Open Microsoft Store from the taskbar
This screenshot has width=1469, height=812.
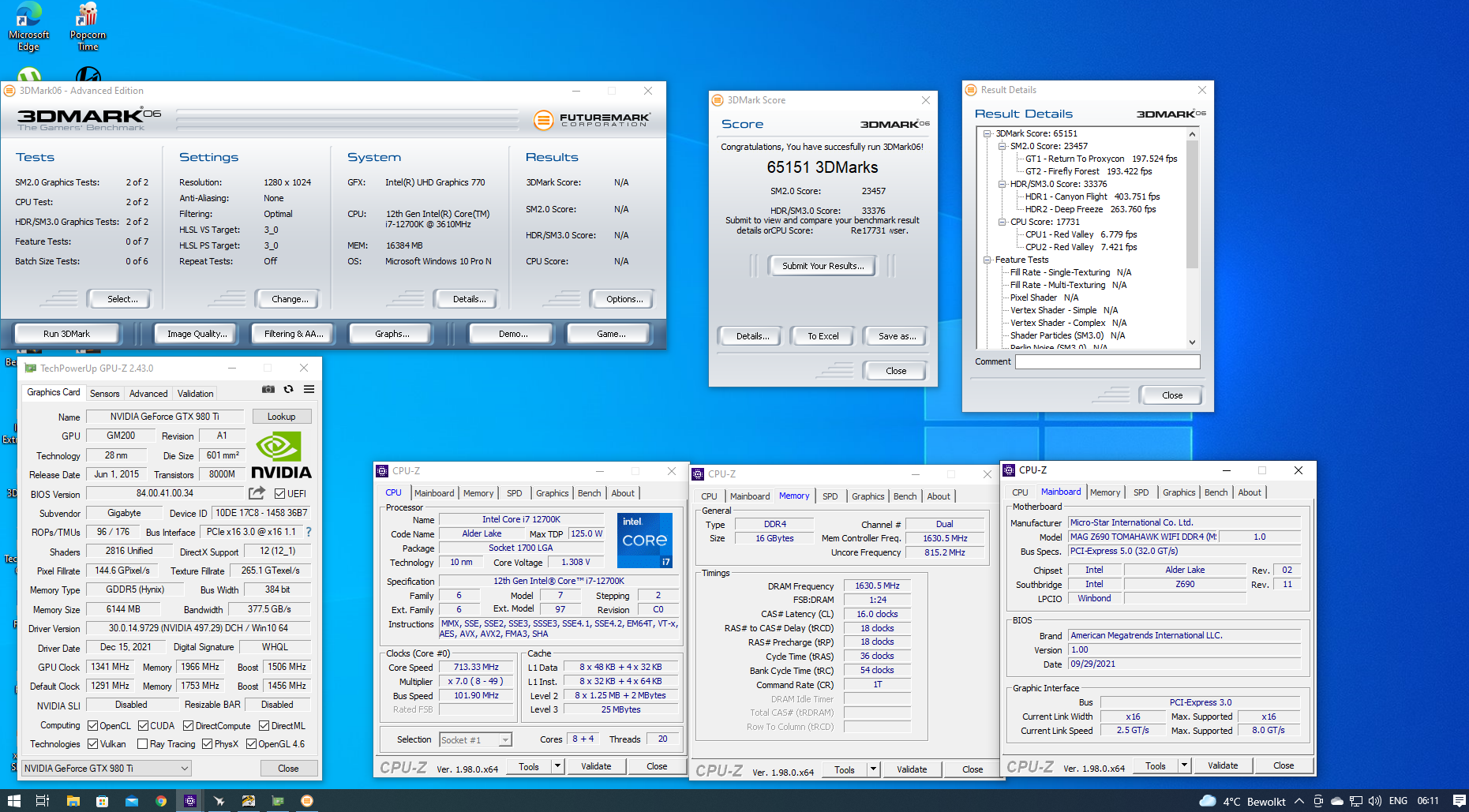coord(102,800)
